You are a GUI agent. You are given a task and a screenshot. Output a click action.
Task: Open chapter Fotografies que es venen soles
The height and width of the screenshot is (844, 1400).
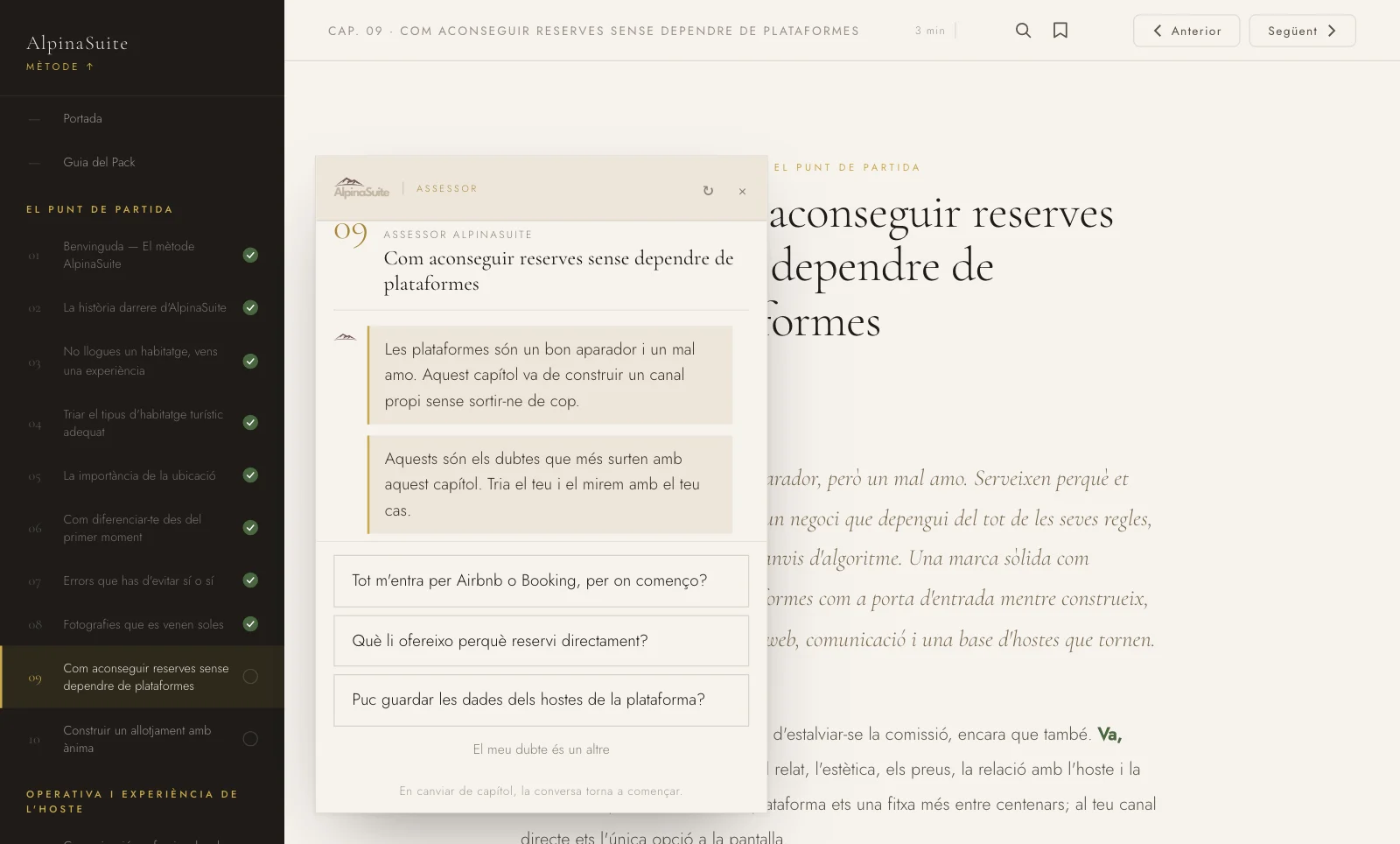pyautogui.click(x=142, y=624)
